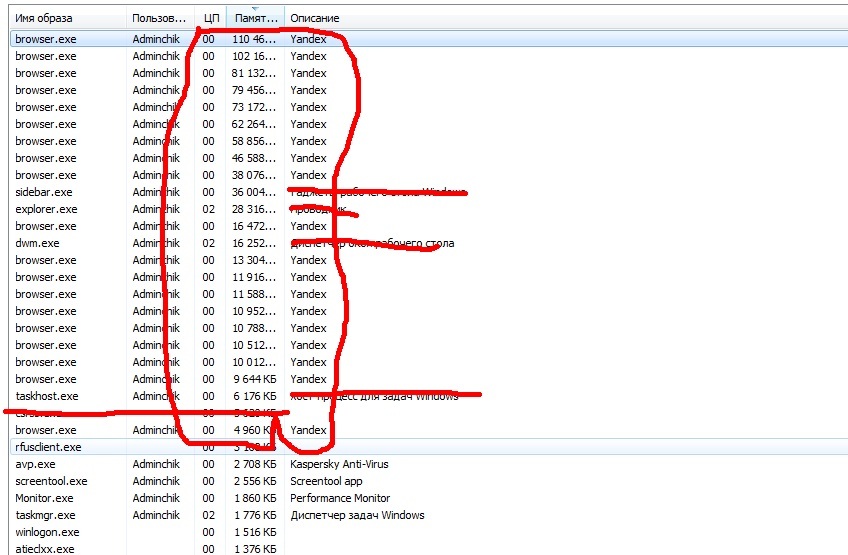Click the 6 176 КБ memory value
Image resolution: width=848 pixels, height=555 pixels.
255,396
